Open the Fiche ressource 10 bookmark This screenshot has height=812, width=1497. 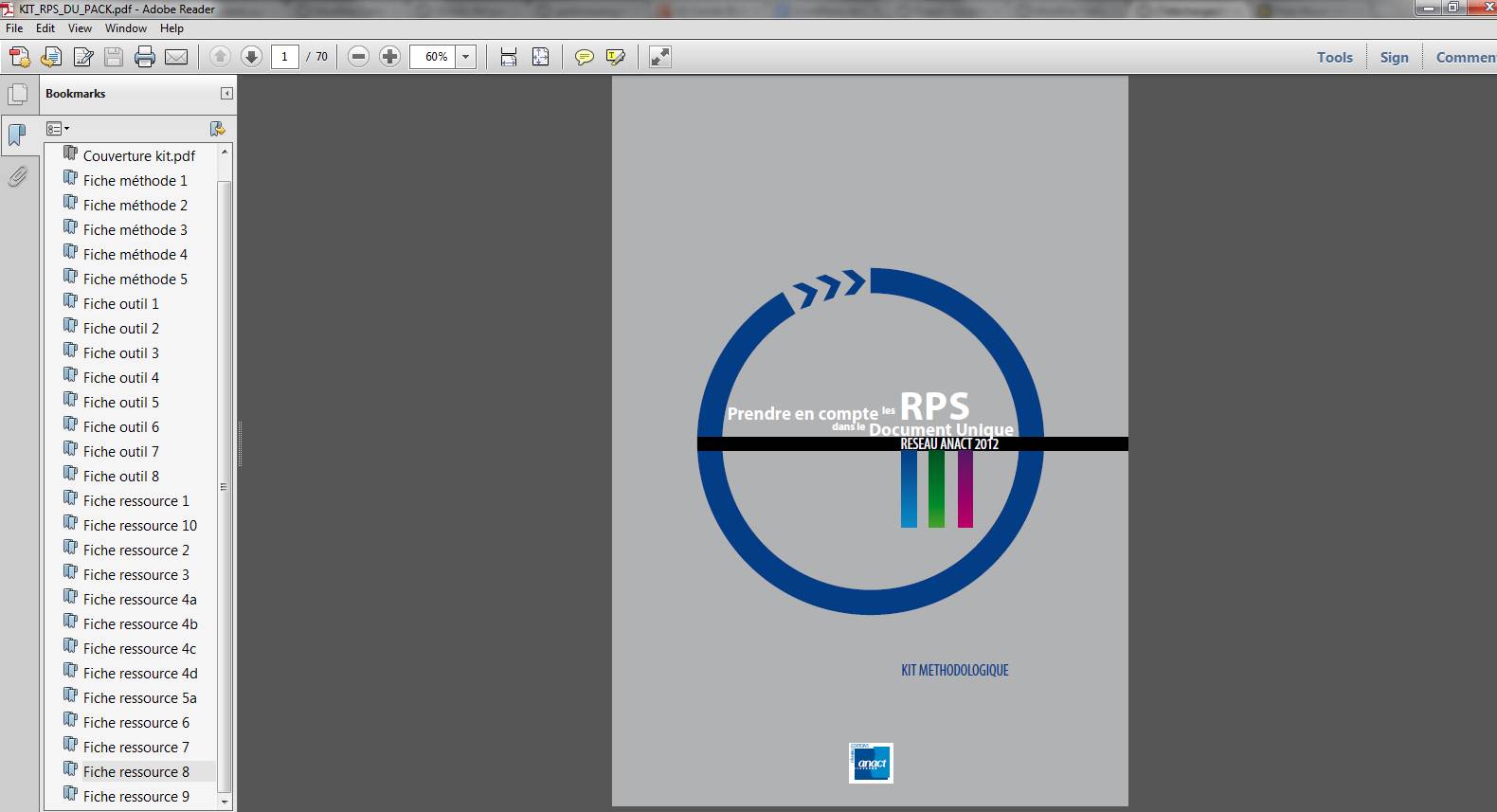pos(140,525)
